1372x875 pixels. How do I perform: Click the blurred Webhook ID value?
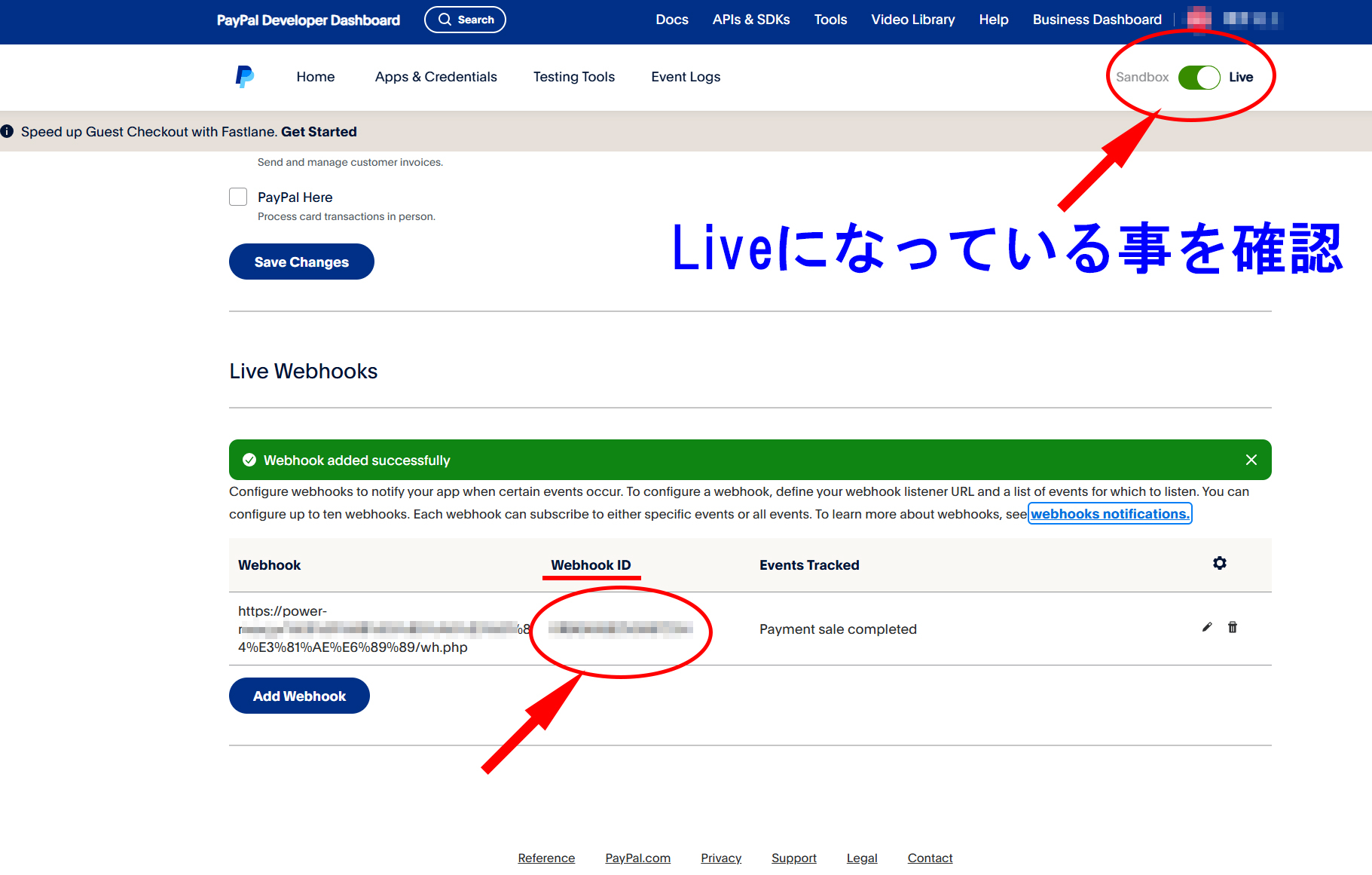point(620,629)
